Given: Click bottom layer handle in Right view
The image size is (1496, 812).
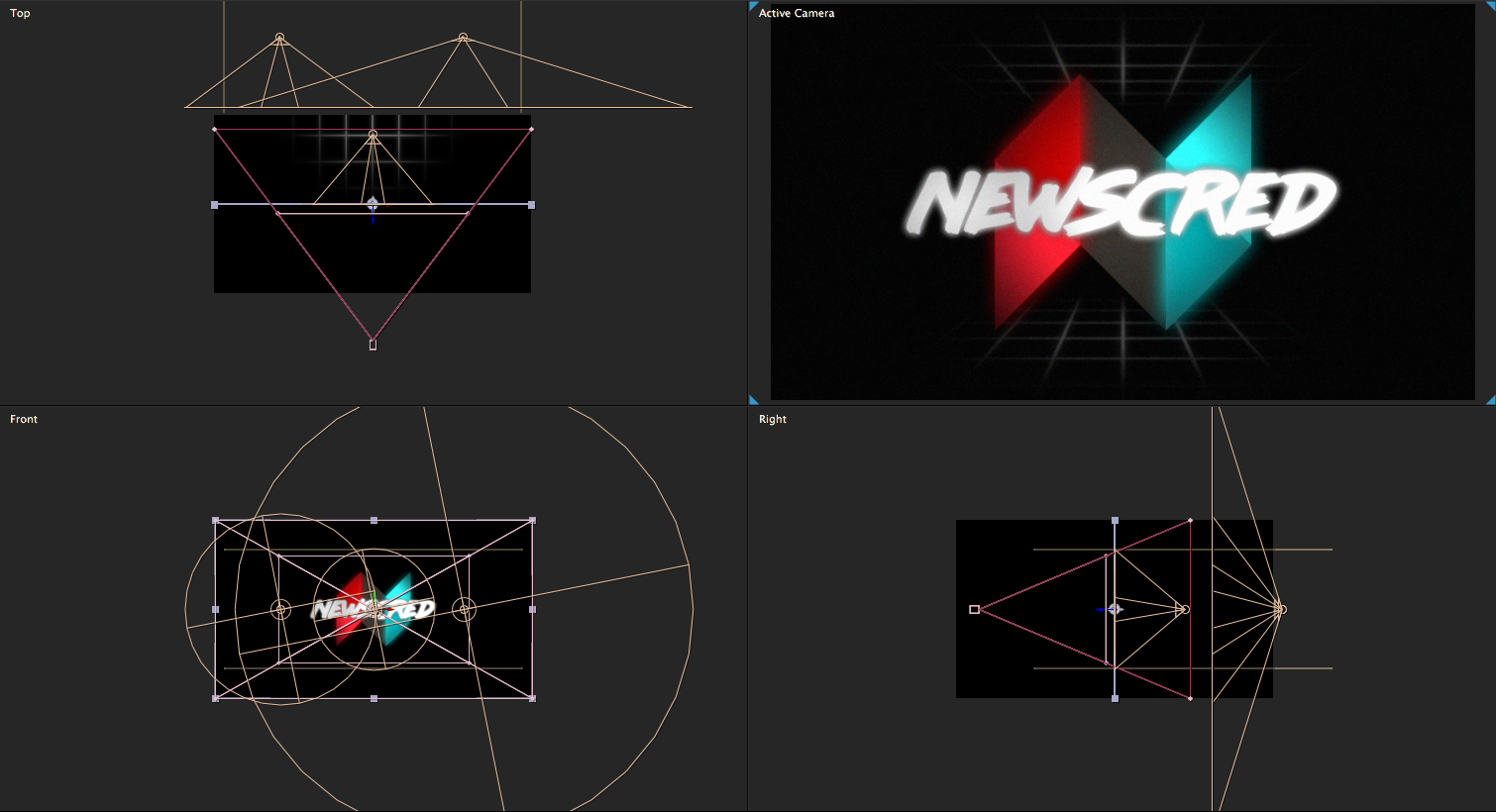Looking at the screenshot, I should (1116, 698).
